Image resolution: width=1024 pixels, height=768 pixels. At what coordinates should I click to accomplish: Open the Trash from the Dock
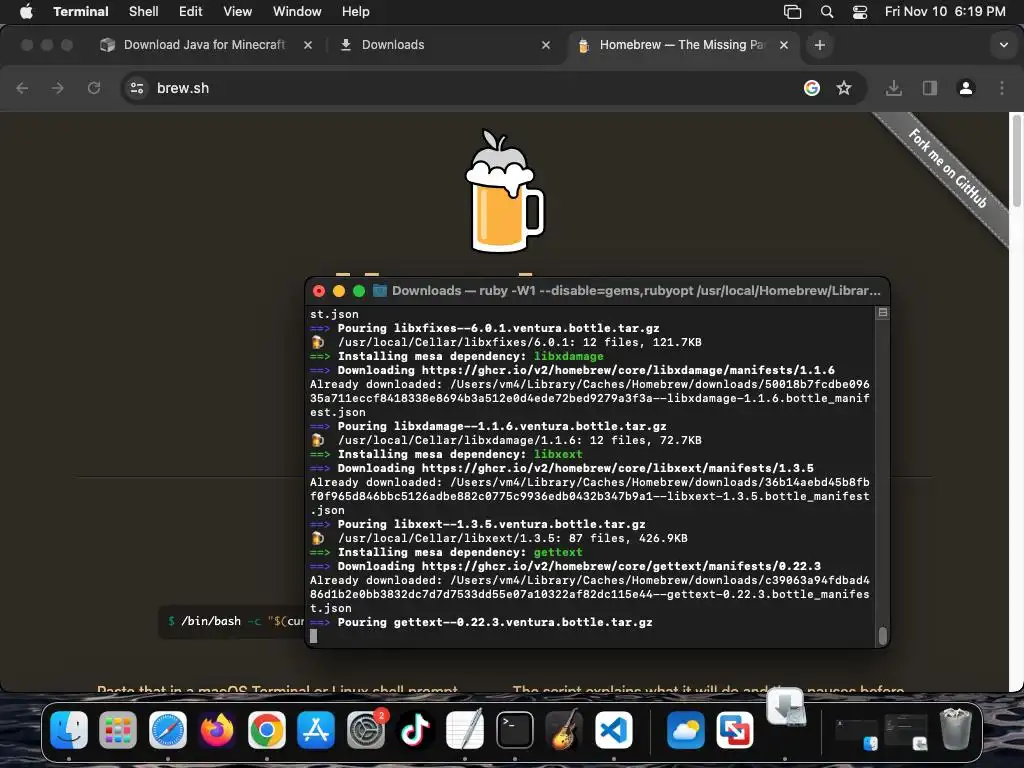click(x=955, y=729)
